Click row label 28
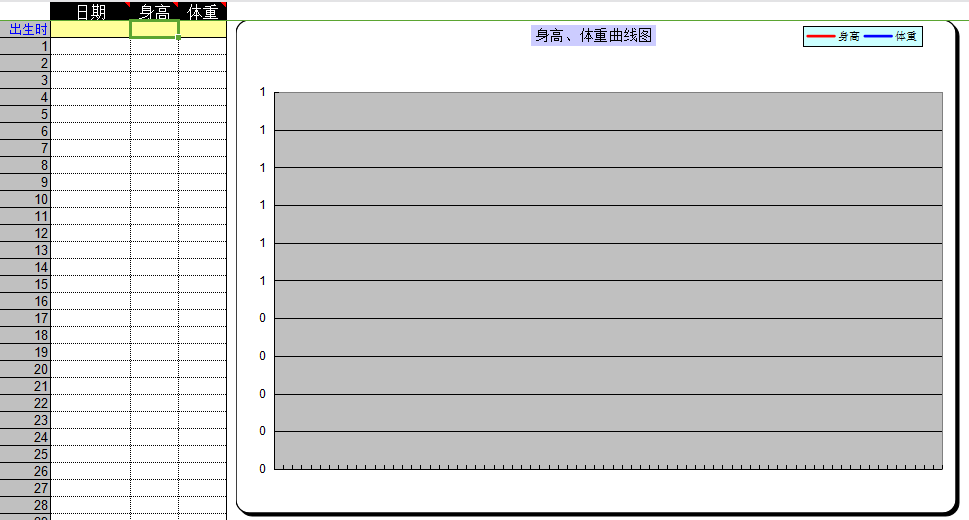The image size is (969, 520). (25, 505)
